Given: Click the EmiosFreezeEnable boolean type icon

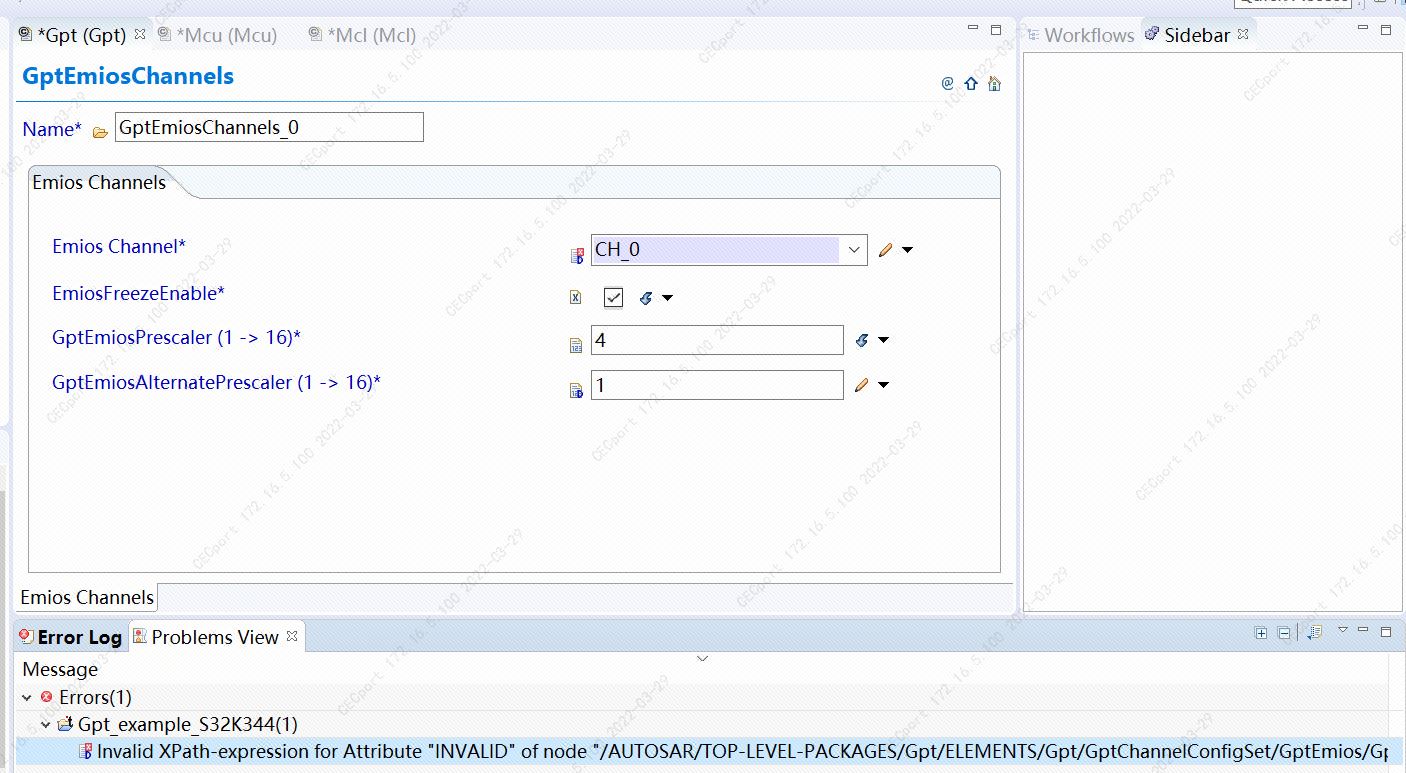Looking at the screenshot, I should coord(576,297).
